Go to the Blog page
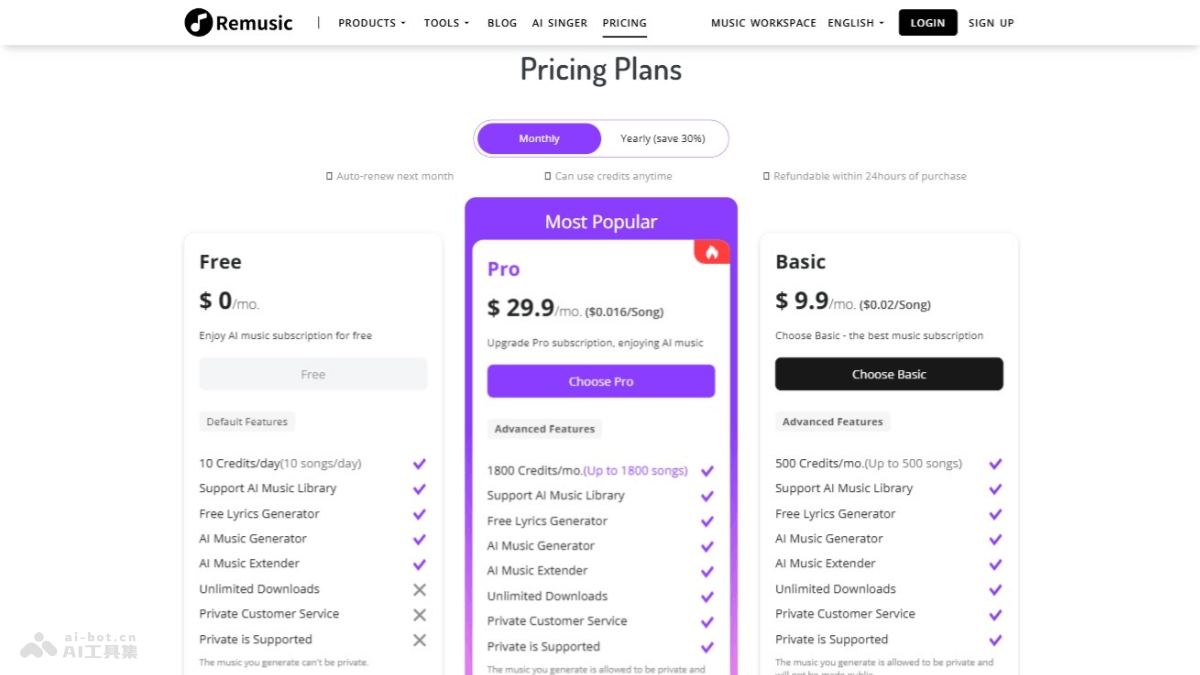1200x675 pixels. (502, 23)
